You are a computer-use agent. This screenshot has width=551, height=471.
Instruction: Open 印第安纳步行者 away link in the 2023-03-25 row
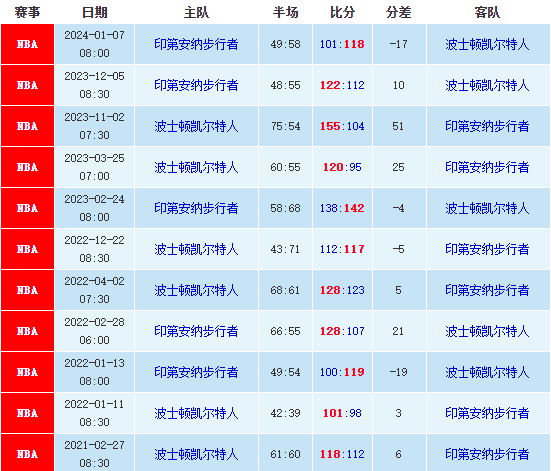tap(487, 167)
